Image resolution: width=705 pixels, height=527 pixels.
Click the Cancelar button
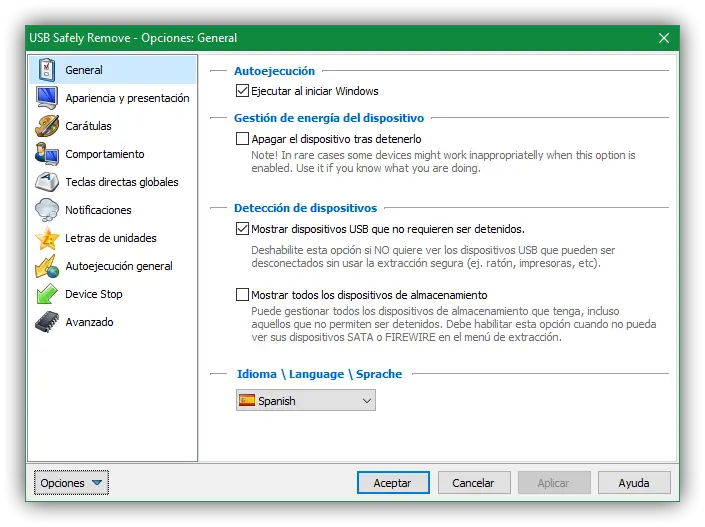pyautogui.click(x=474, y=483)
